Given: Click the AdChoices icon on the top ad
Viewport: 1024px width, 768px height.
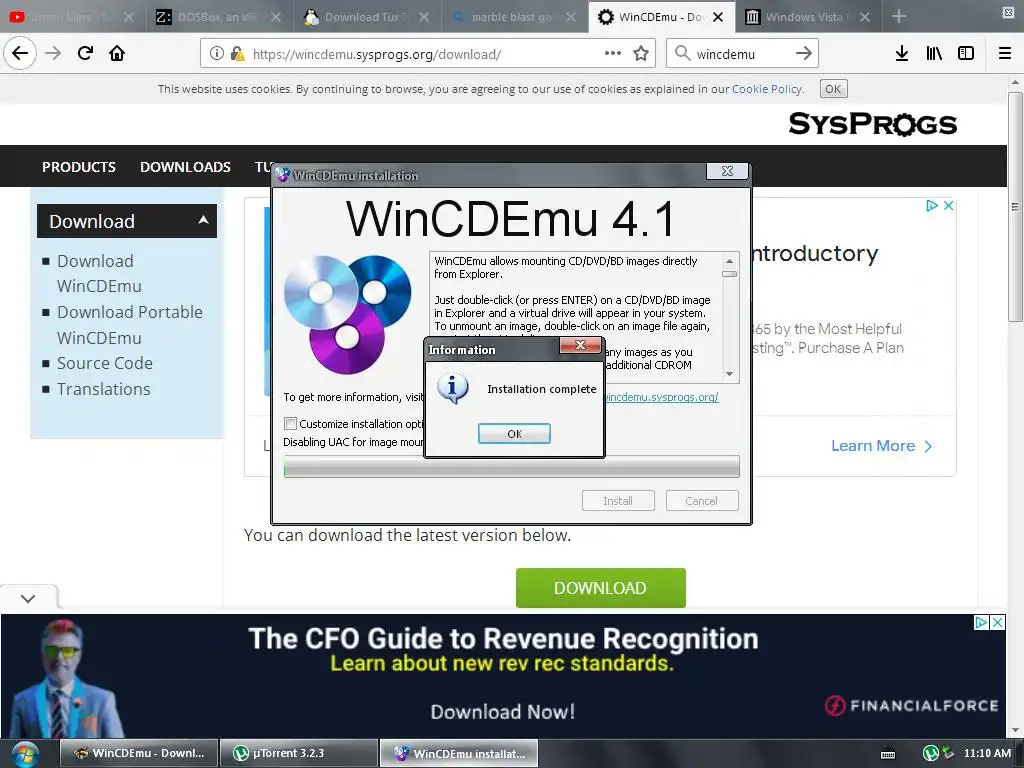Looking at the screenshot, I should pyautogui.click(x=932, y=206).
